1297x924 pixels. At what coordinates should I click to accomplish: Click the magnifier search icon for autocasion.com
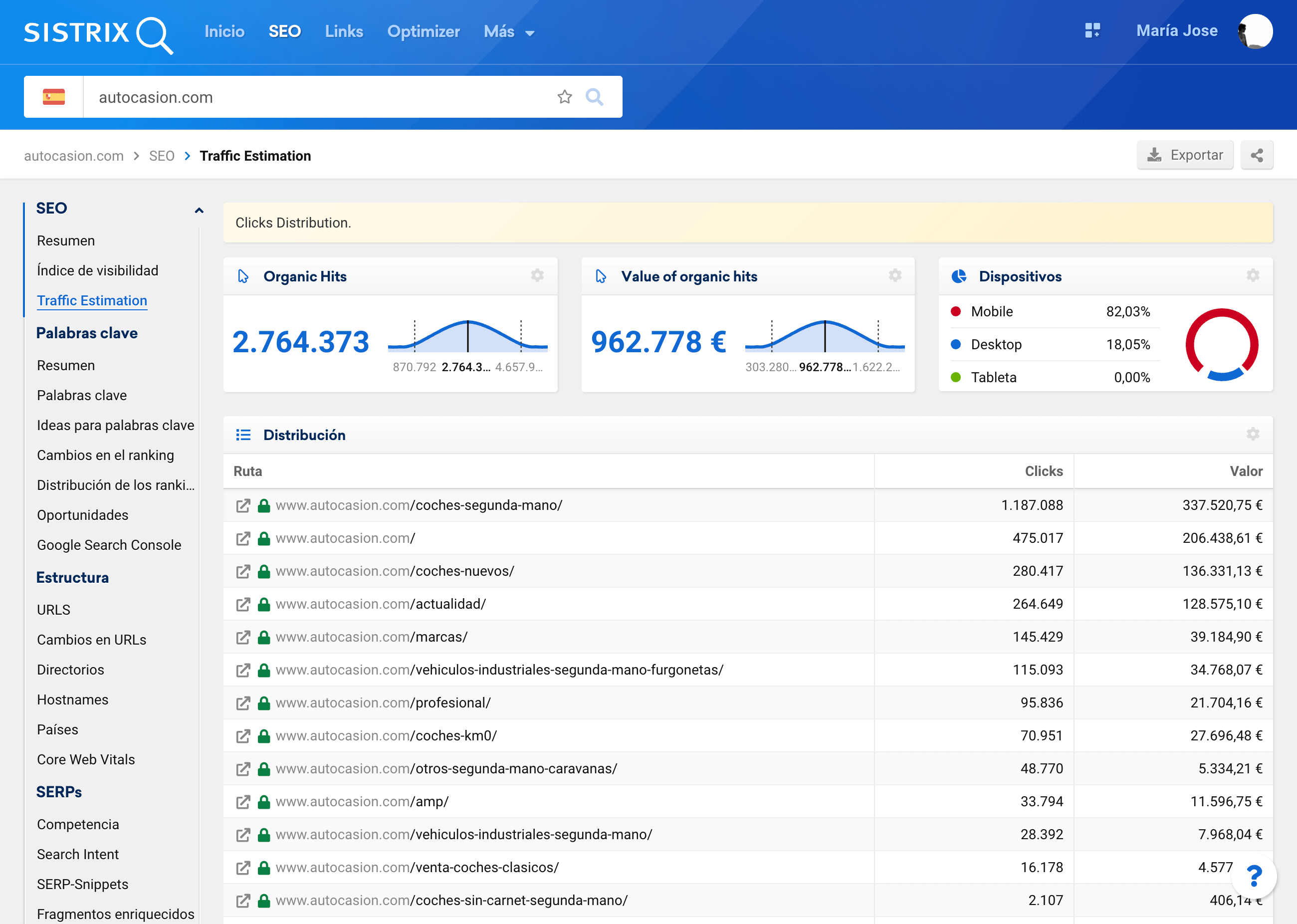(x=594, y=97)
